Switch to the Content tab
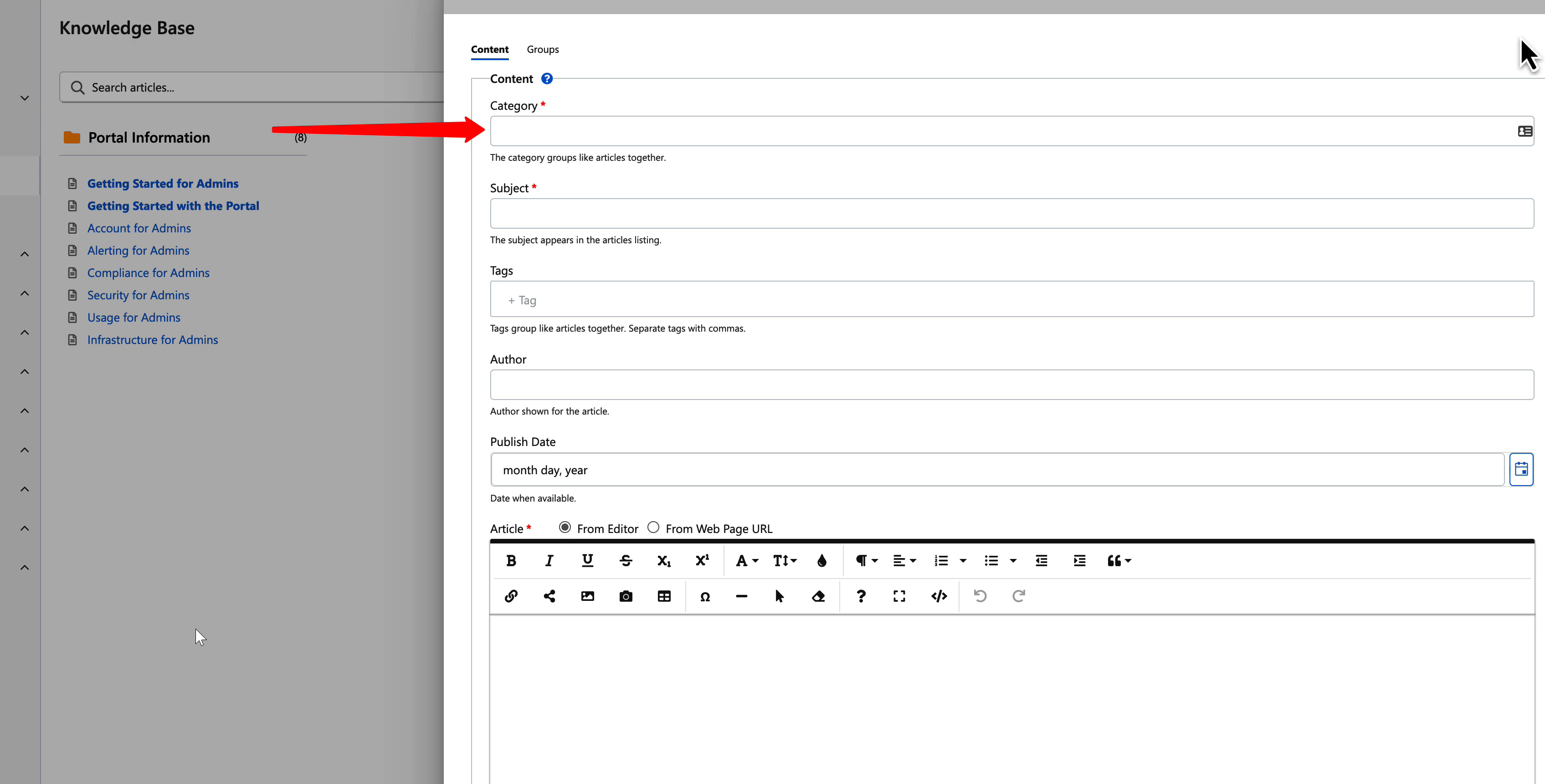This screenshot has width=1545, height=784. coord(489,49)
